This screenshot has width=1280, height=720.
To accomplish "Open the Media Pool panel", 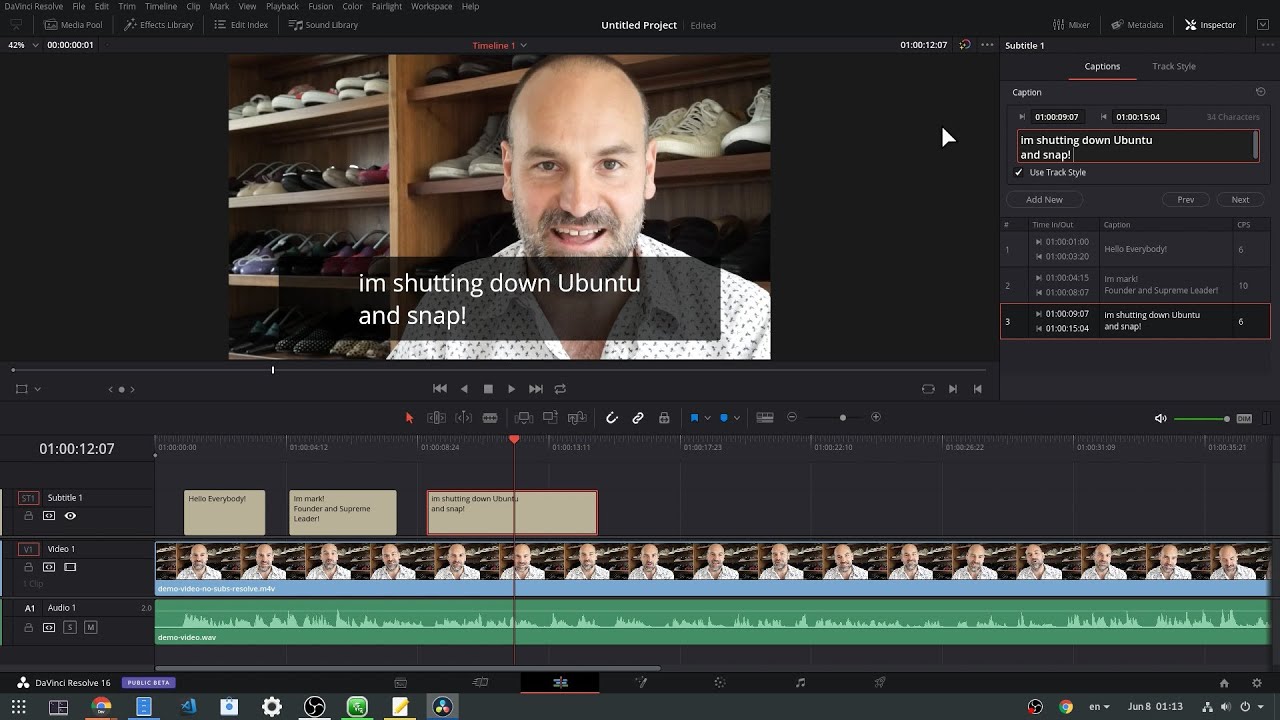I will tap(72, 25).
